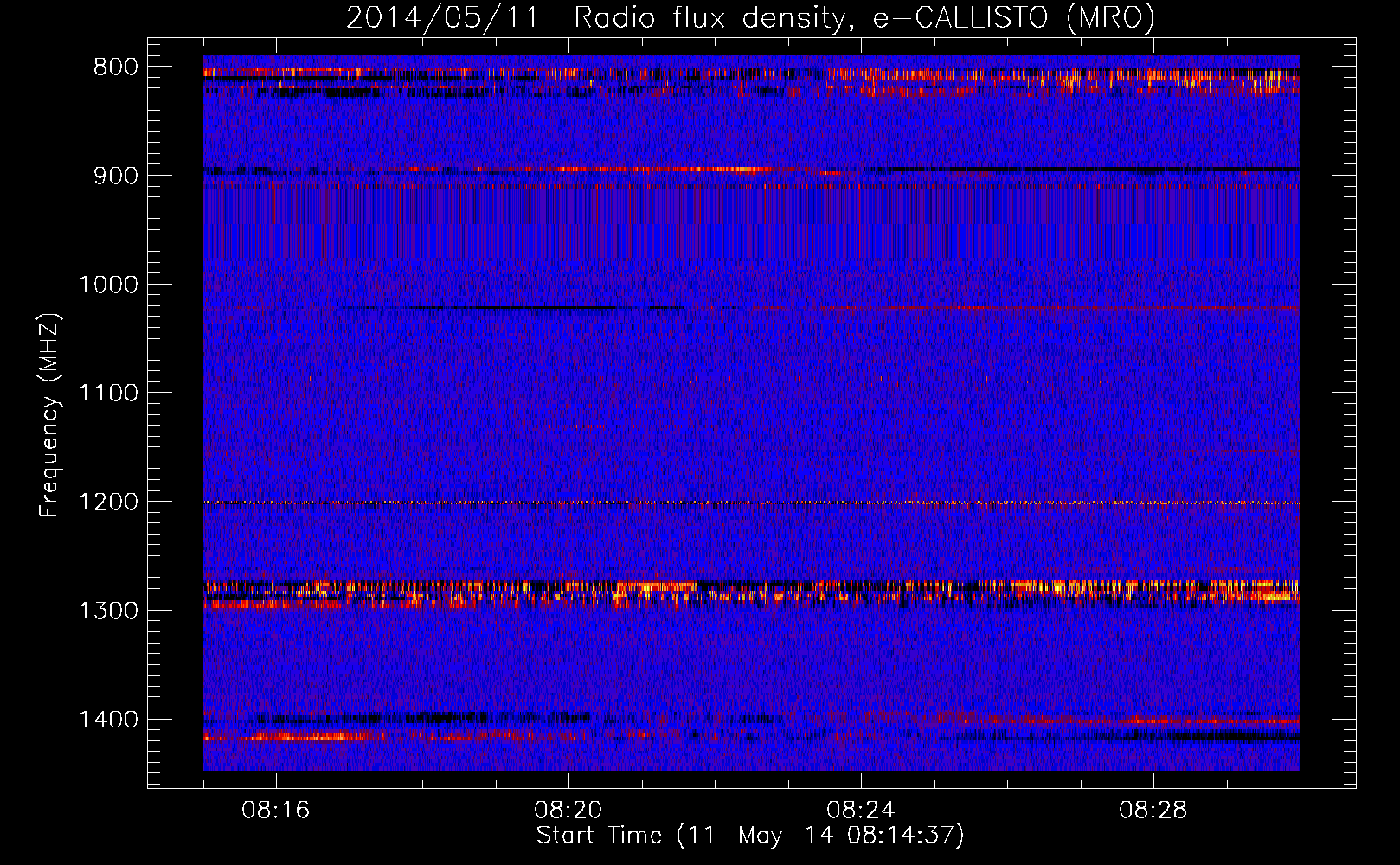
Task: Click the 1300 frequency tick label
Action: (x=108, y=611)
